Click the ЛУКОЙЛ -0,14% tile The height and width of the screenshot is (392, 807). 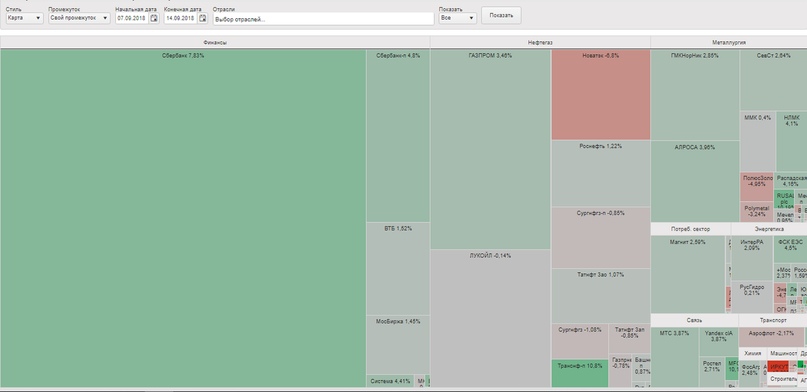pos(490,318)
